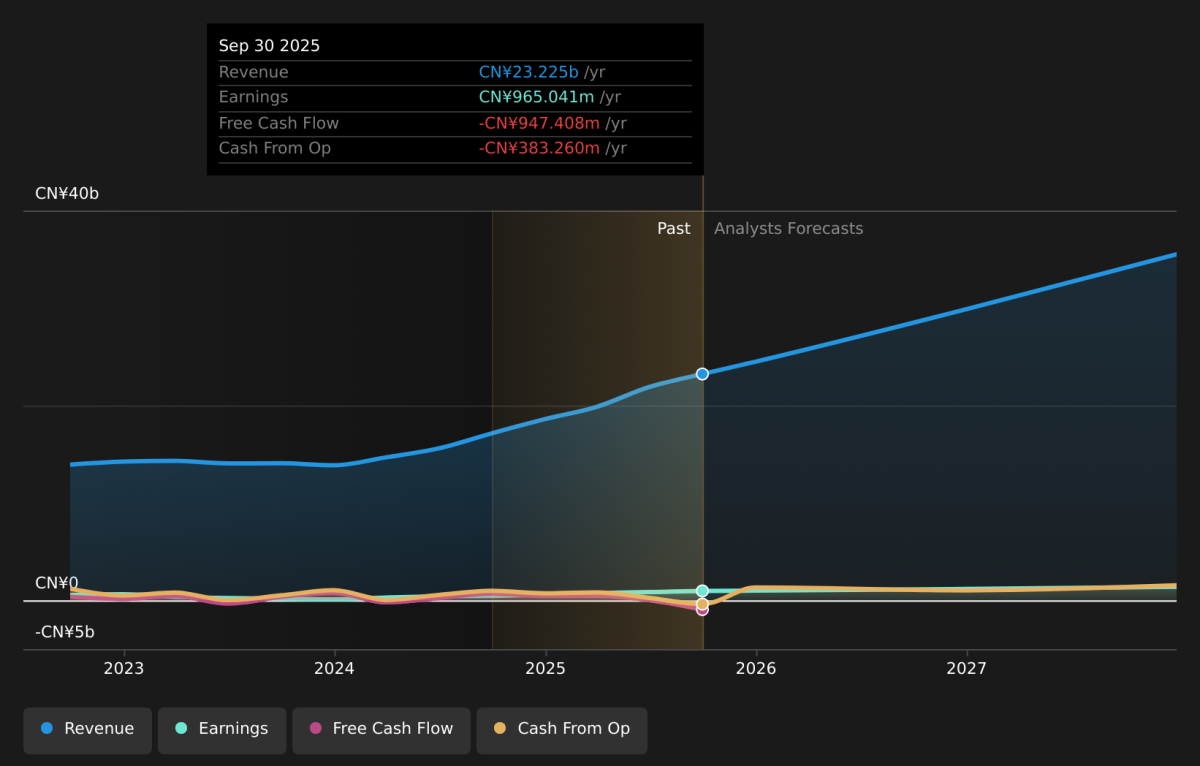Click the -CN¥383.260m cash from op value
The width and height of the screenshot is (1200, 766).
[539, 148]
